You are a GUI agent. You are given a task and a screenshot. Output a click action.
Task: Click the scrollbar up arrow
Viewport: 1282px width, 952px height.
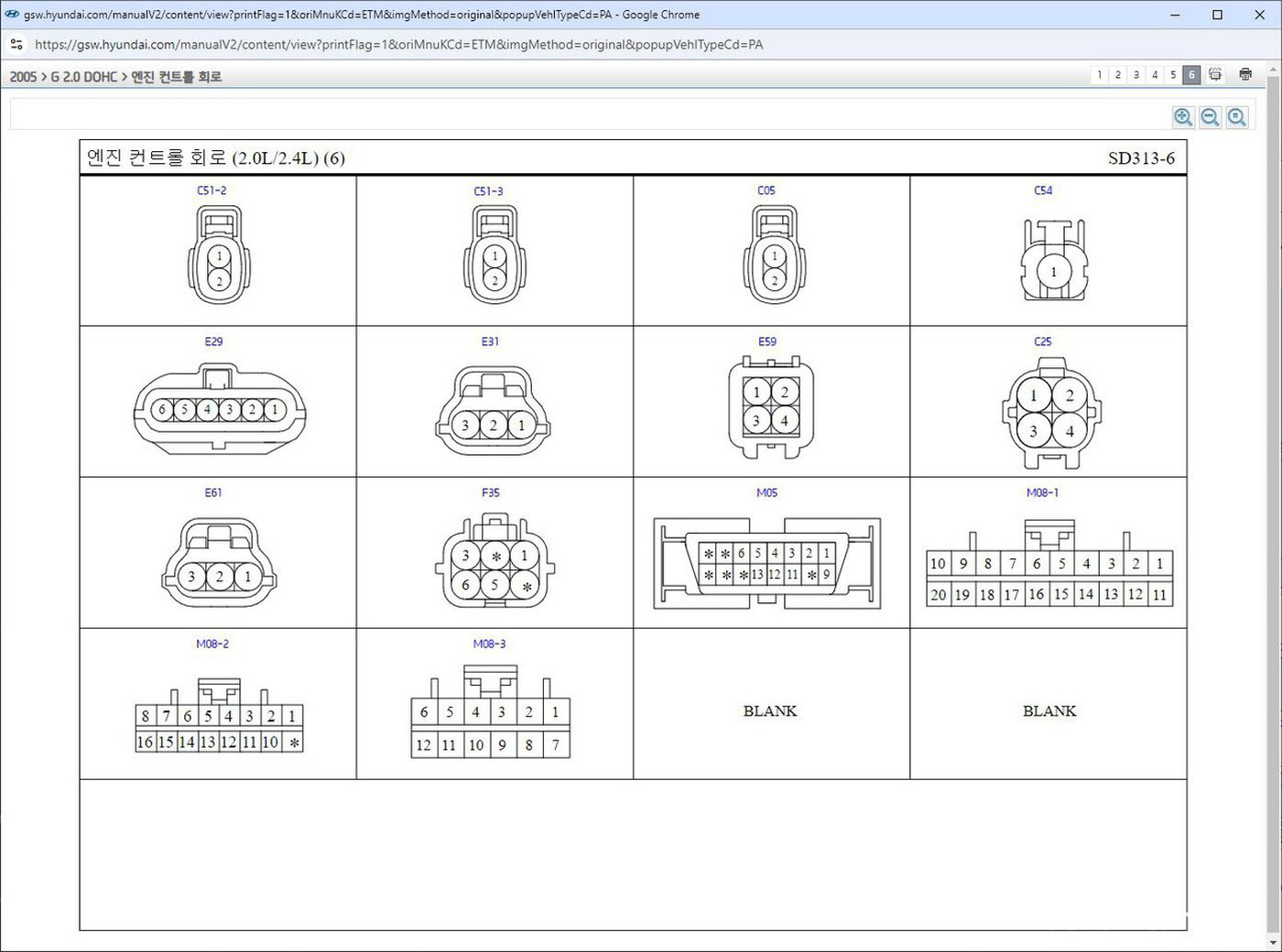click(x=1273, y=70)
